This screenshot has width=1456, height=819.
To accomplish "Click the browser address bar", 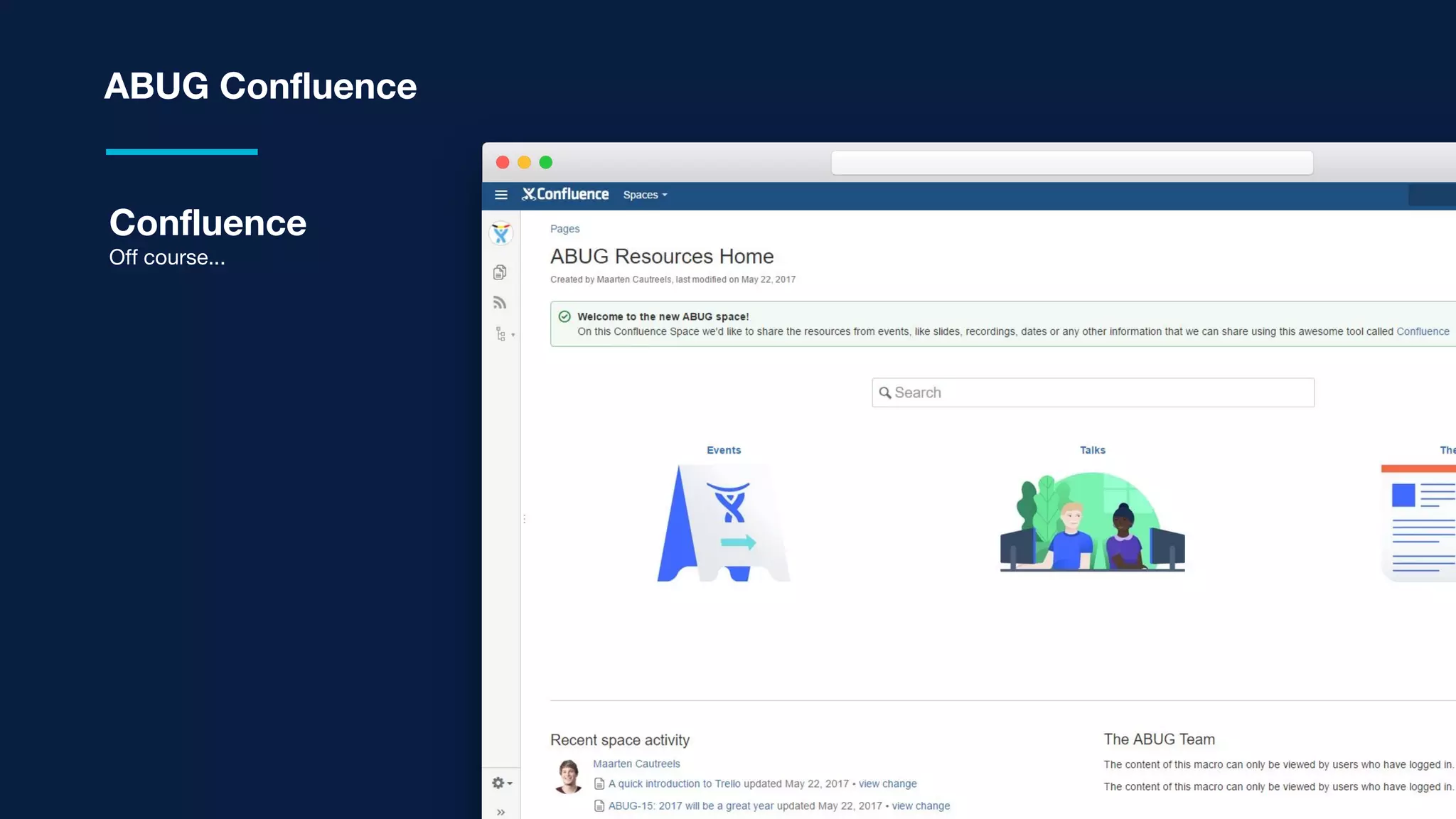I will tap(1071, 163).
